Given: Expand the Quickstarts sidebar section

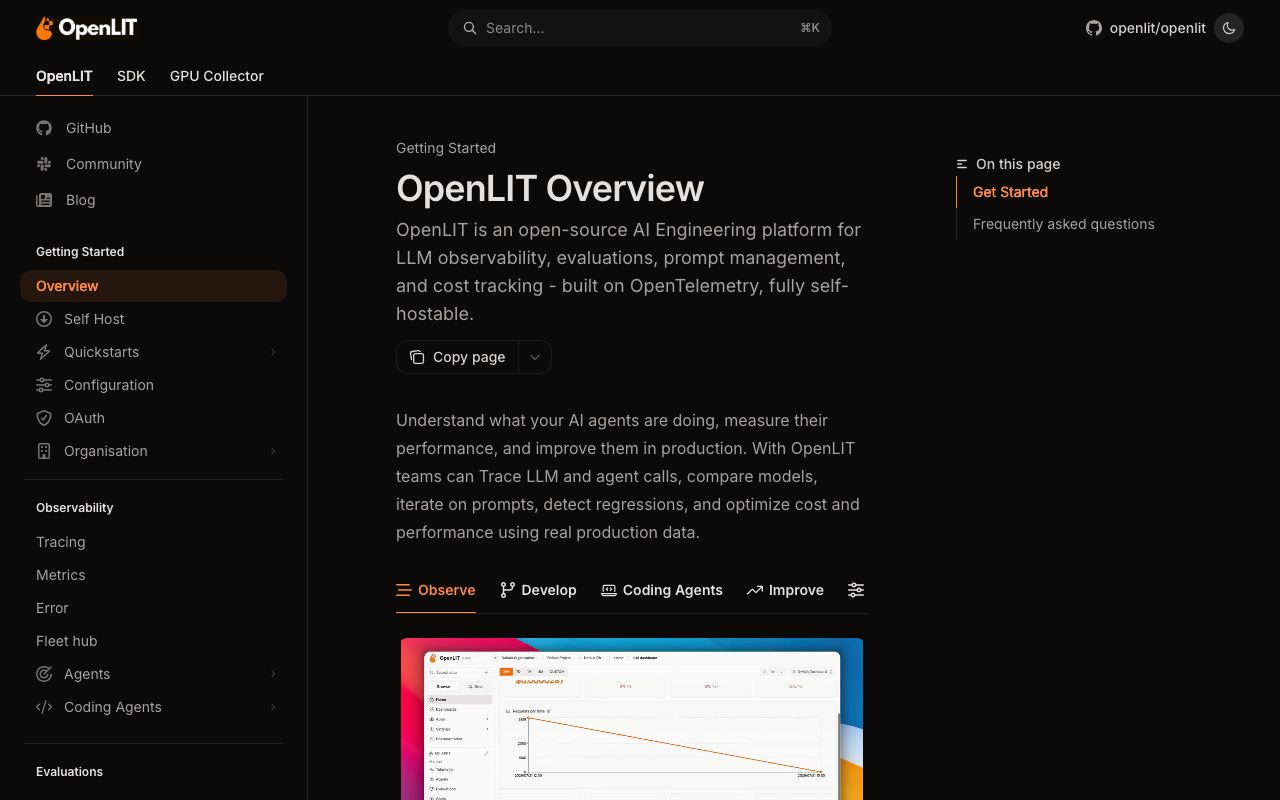Looking at the screenshot, I should point(273,352).
